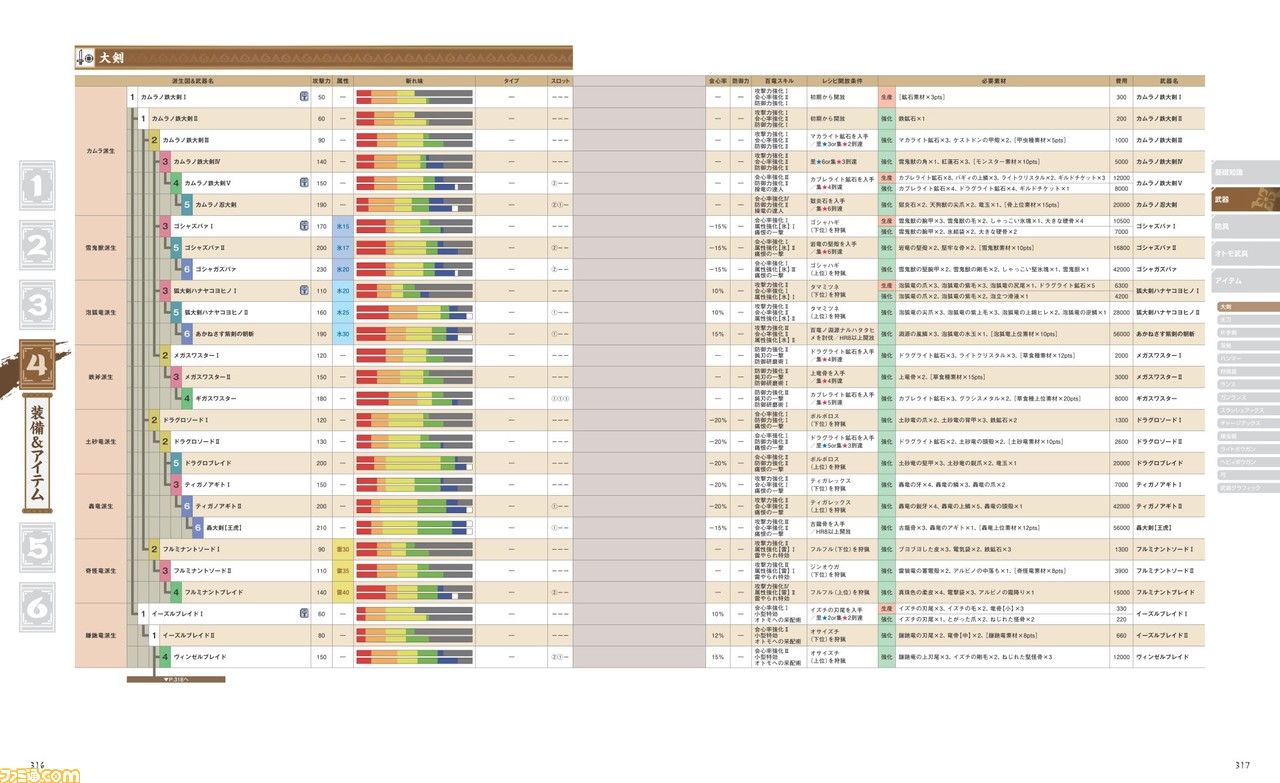This screenshot has height=783, width=1280.
Task: Click the rarity 4 badge beside ギガスワスター
Action: pyautogui.click(x=187, y=398)
